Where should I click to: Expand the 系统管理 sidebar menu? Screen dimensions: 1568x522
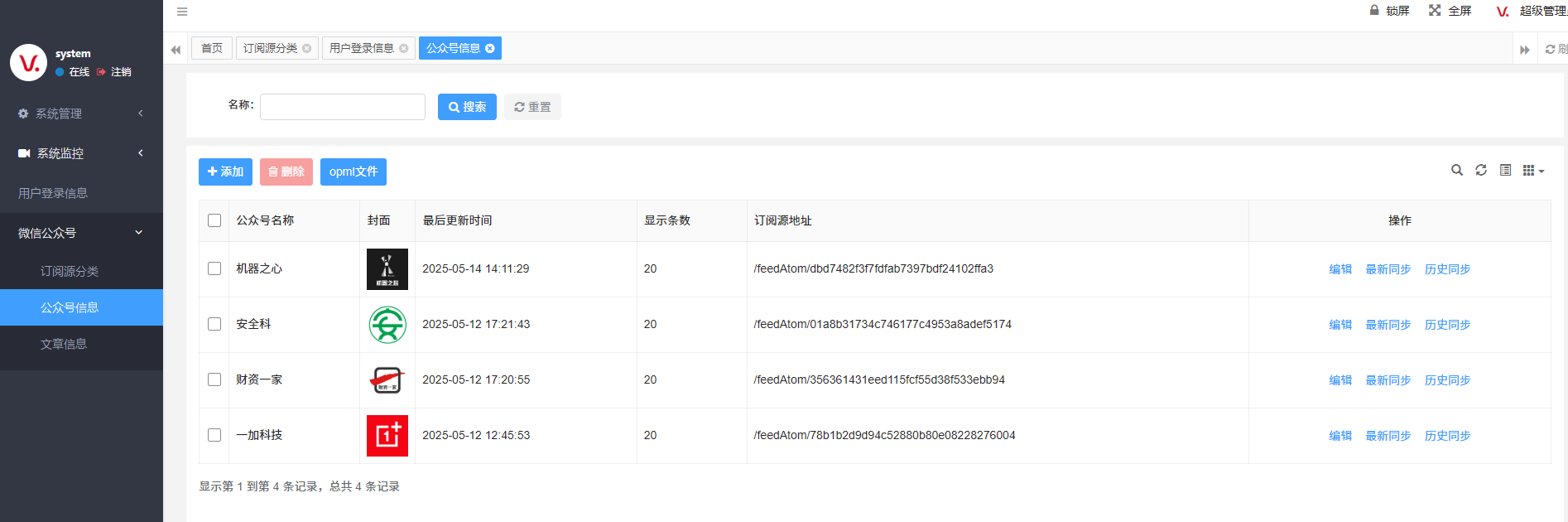[81, 114]
